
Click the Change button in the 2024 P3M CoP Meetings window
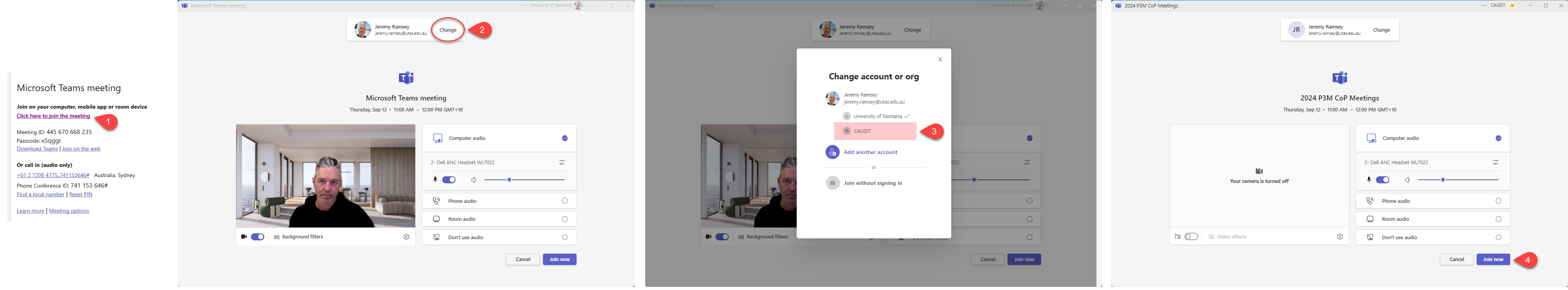(x=1382, y=30)
